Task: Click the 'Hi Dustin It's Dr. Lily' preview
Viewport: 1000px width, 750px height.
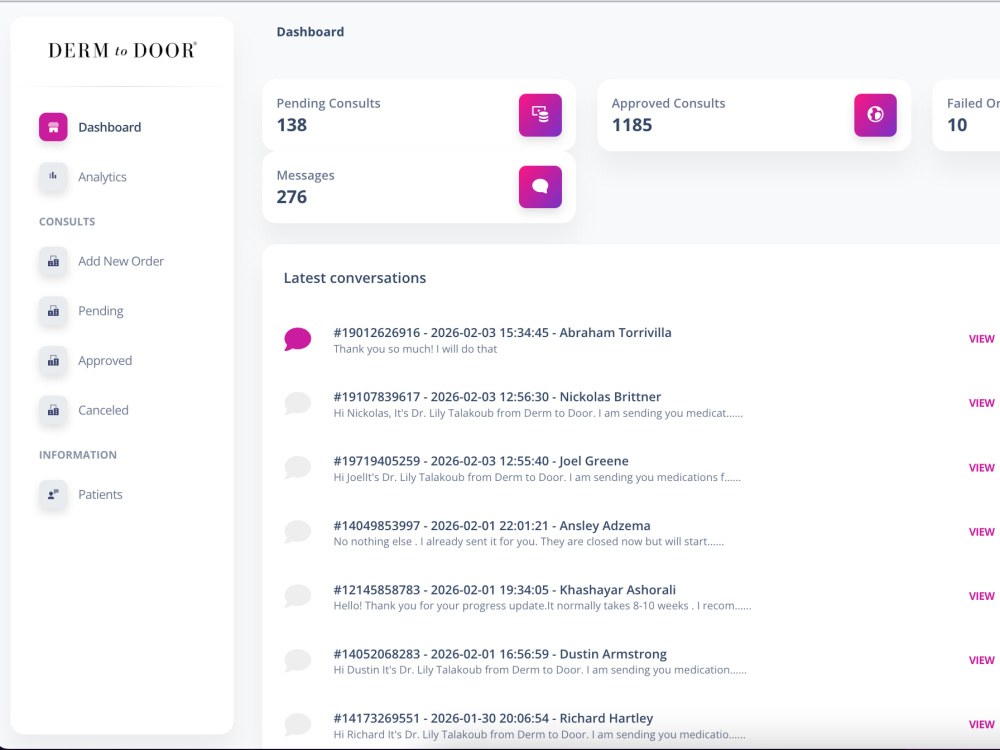Action: point(540,670)
